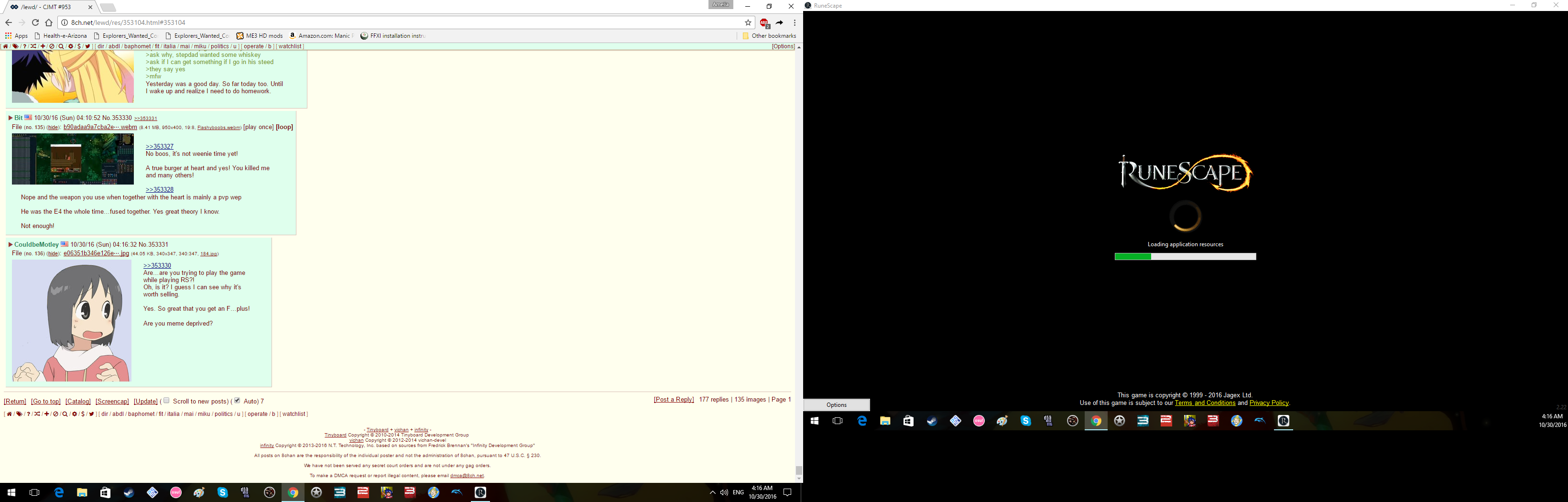Open File Explorer on taskbar with system tray
This screenshot has height=502, width=1568.
(82, 492)
